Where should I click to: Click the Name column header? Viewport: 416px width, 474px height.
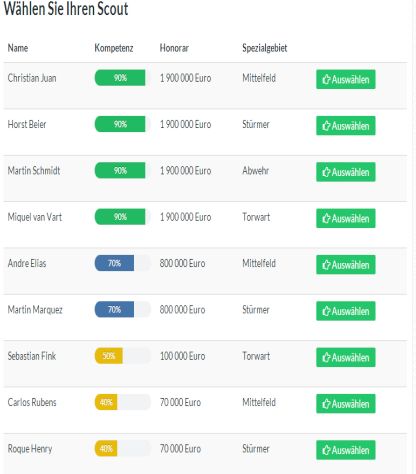coord(18,48)
